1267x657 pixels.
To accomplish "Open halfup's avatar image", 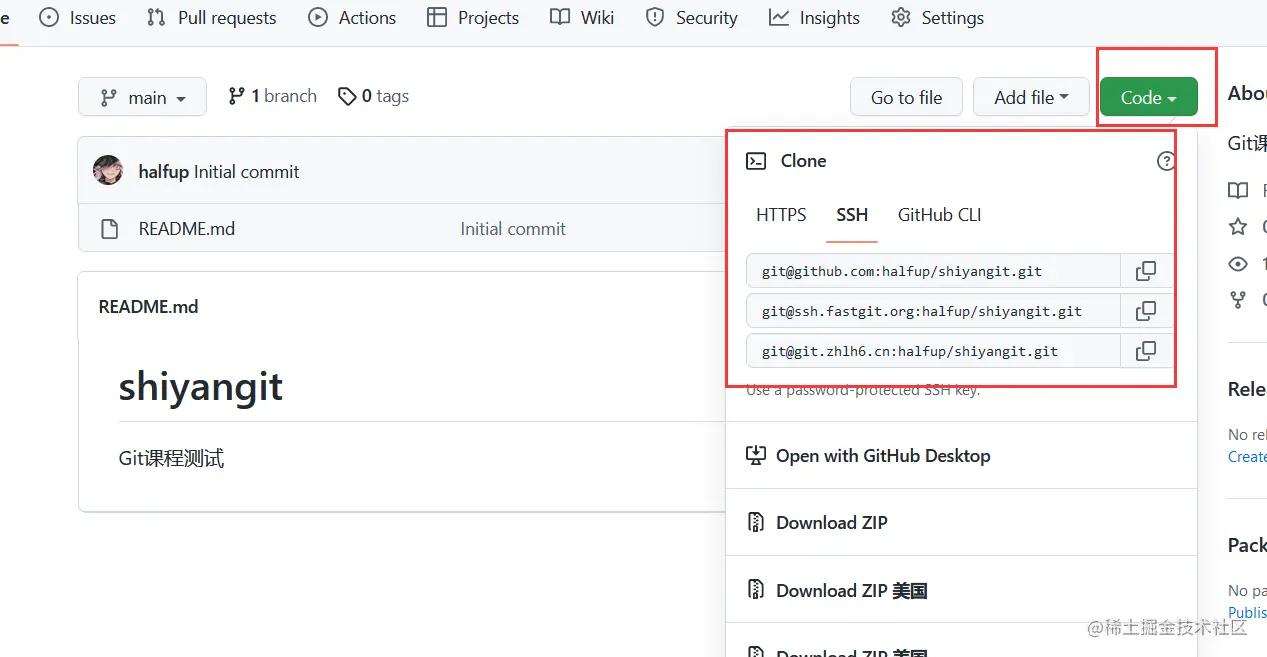I will tap(108, 171).
